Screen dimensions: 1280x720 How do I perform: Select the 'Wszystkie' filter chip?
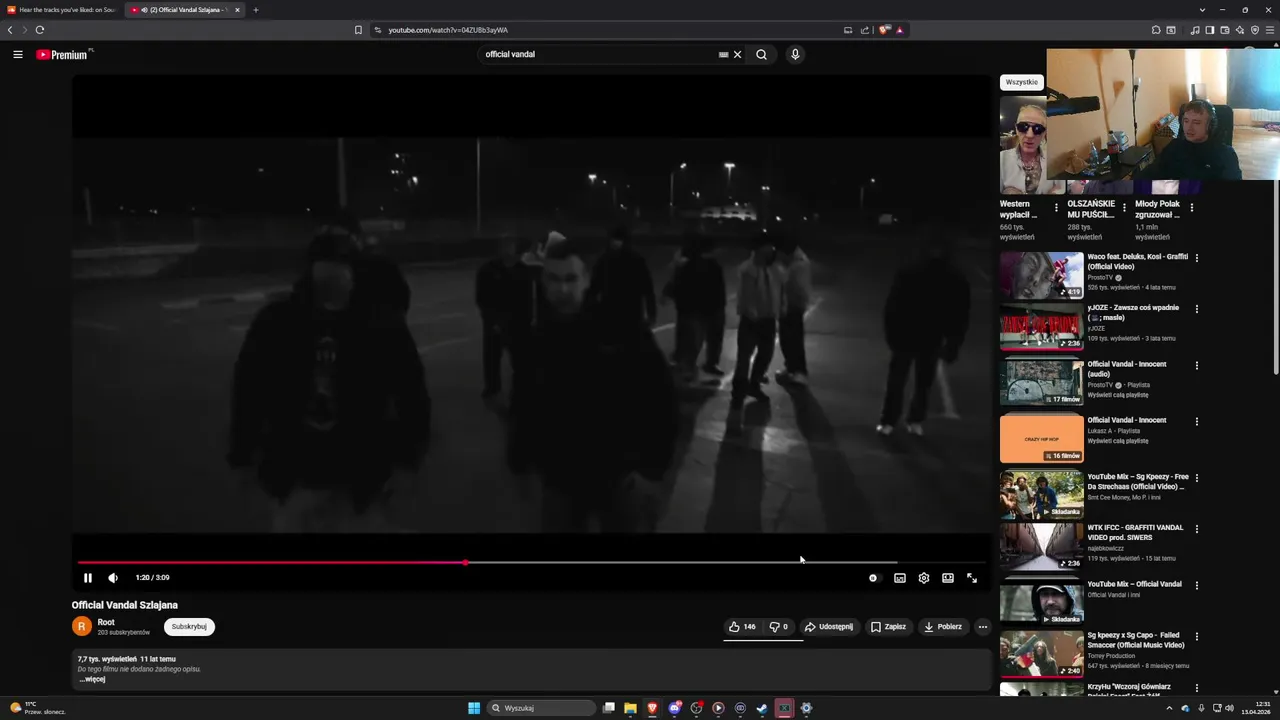tap(1022, 82)
